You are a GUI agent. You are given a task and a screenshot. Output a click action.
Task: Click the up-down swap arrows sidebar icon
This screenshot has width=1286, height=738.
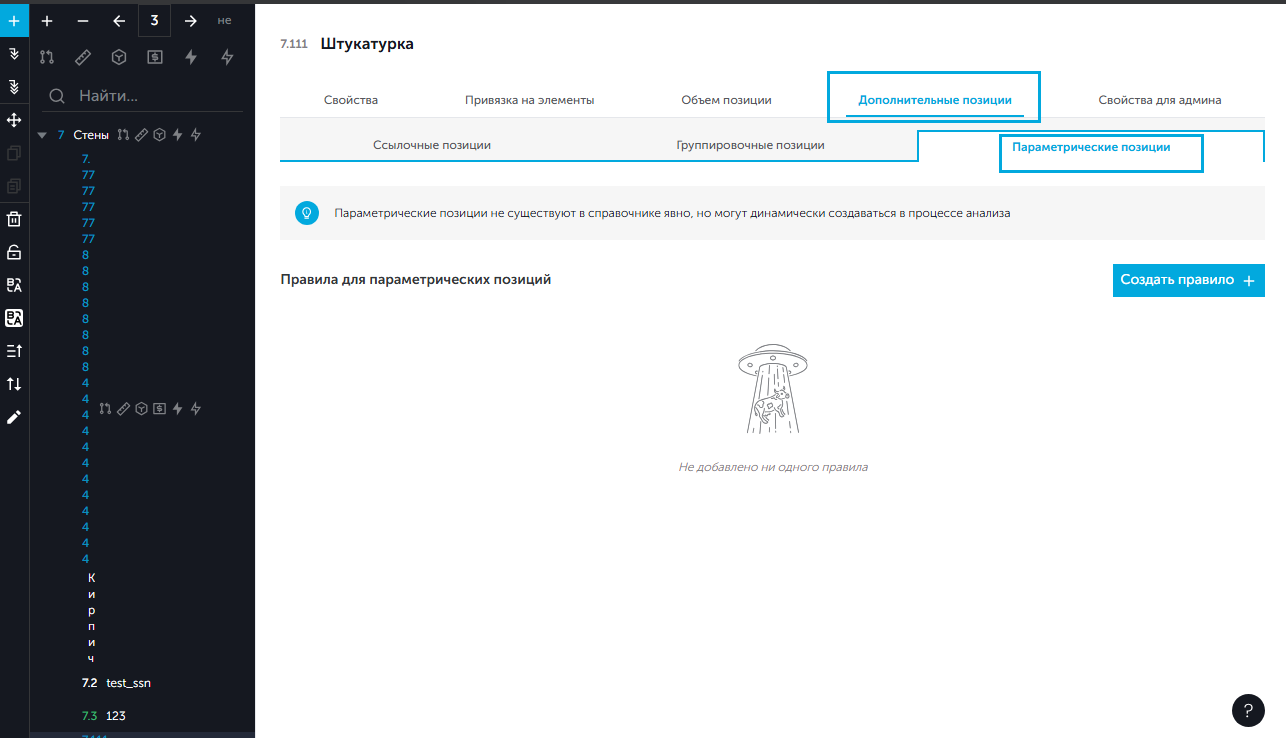[x=14, y=384]
